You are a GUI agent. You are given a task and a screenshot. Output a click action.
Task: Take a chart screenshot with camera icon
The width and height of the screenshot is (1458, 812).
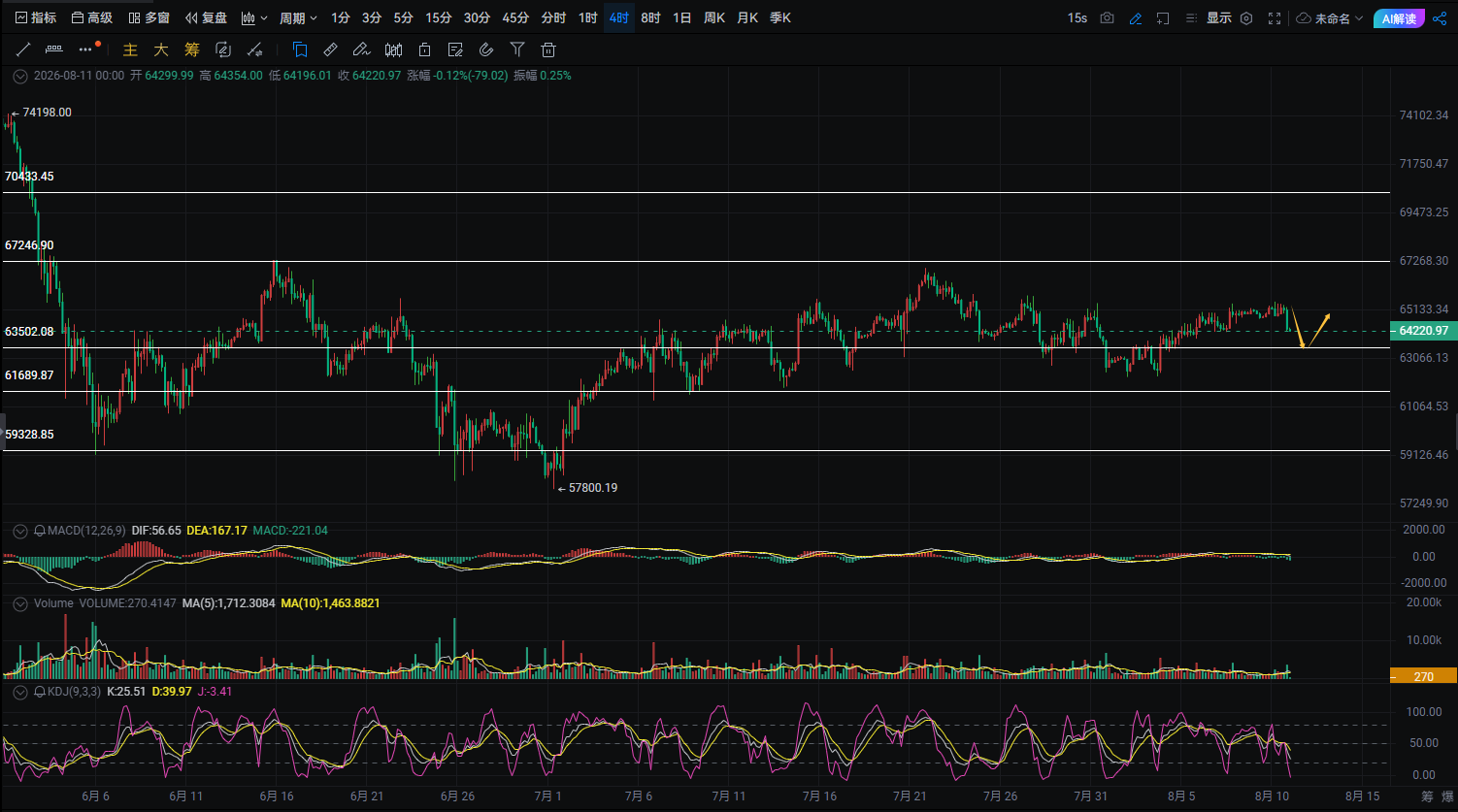tap(1107, 17)
